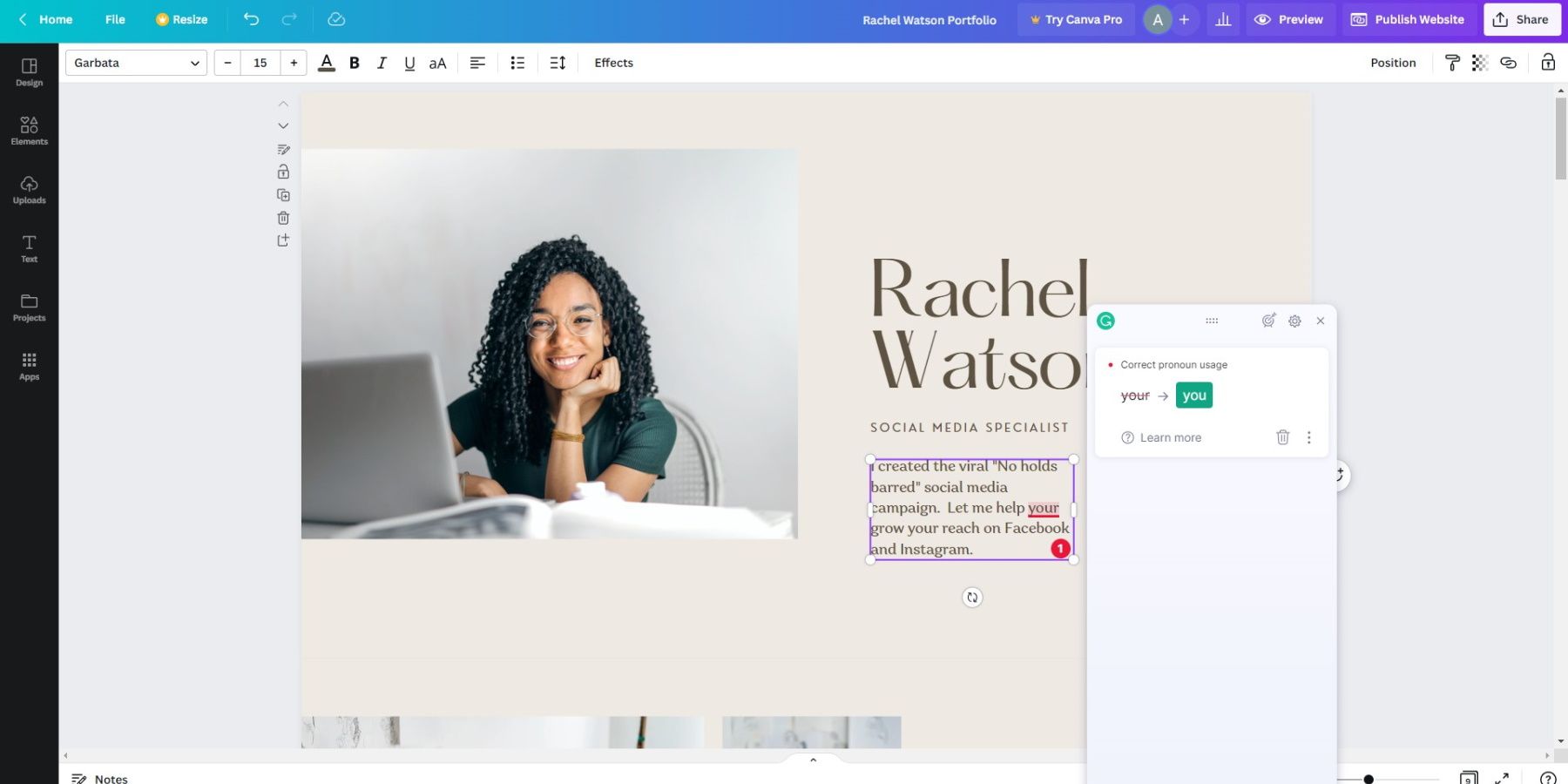Open the Notes panel
1568x784 pixels.
point(98,778)
